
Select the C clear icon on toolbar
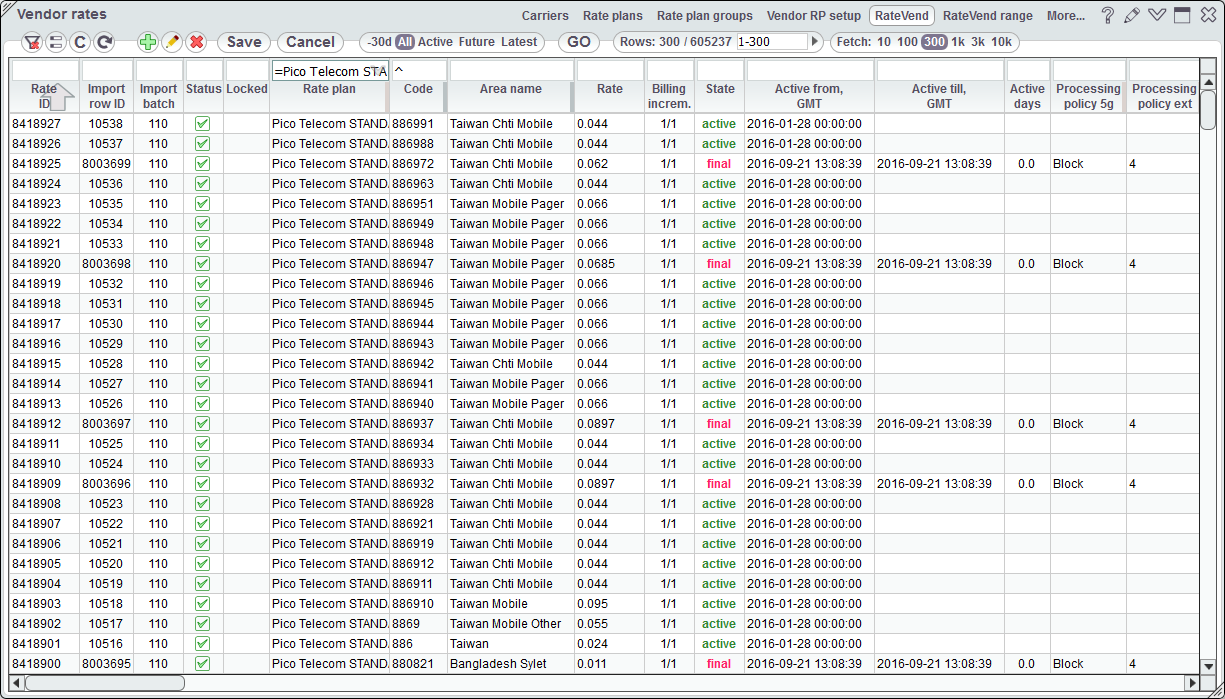point(79,42)
